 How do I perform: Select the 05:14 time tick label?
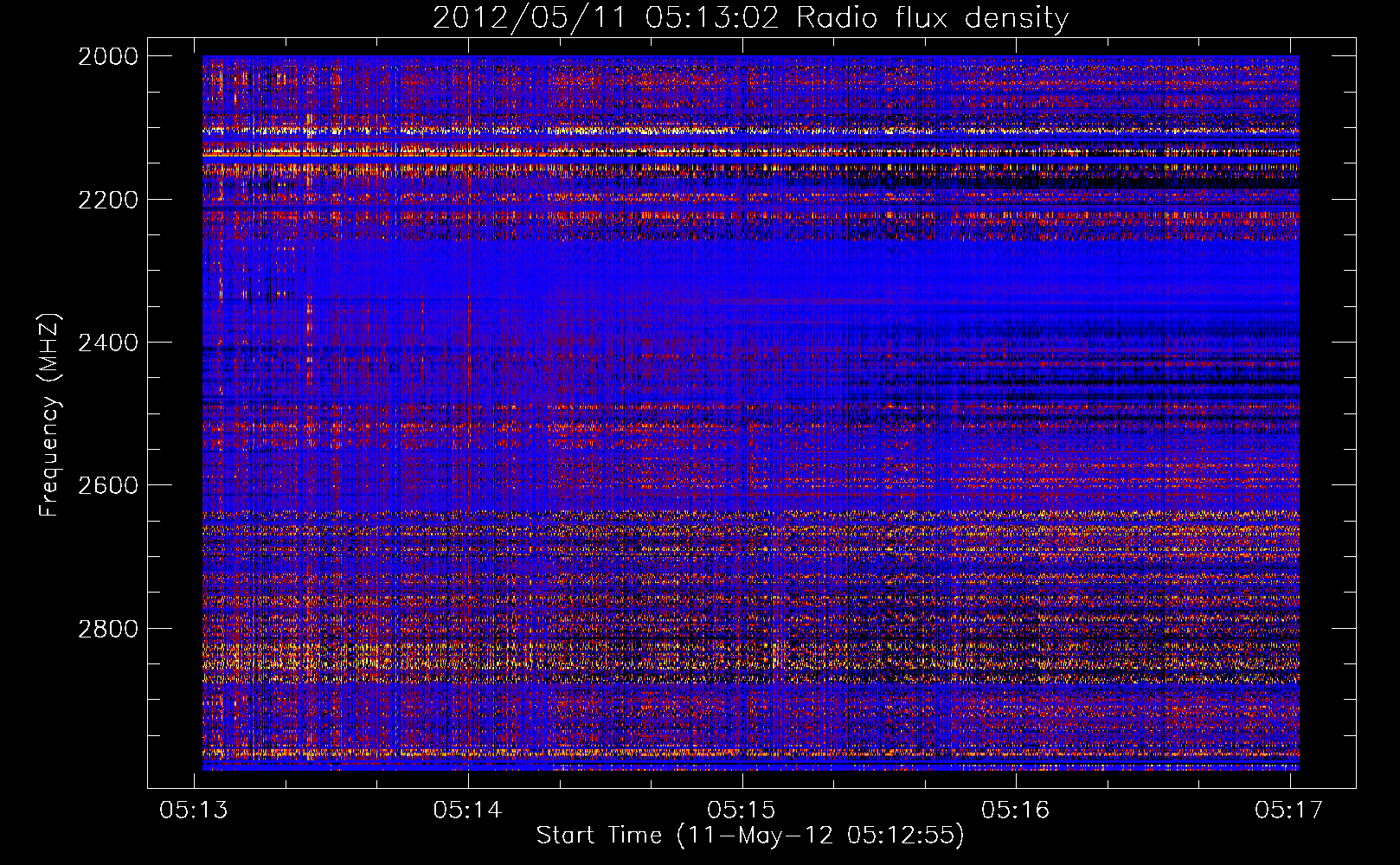(468, 810)
